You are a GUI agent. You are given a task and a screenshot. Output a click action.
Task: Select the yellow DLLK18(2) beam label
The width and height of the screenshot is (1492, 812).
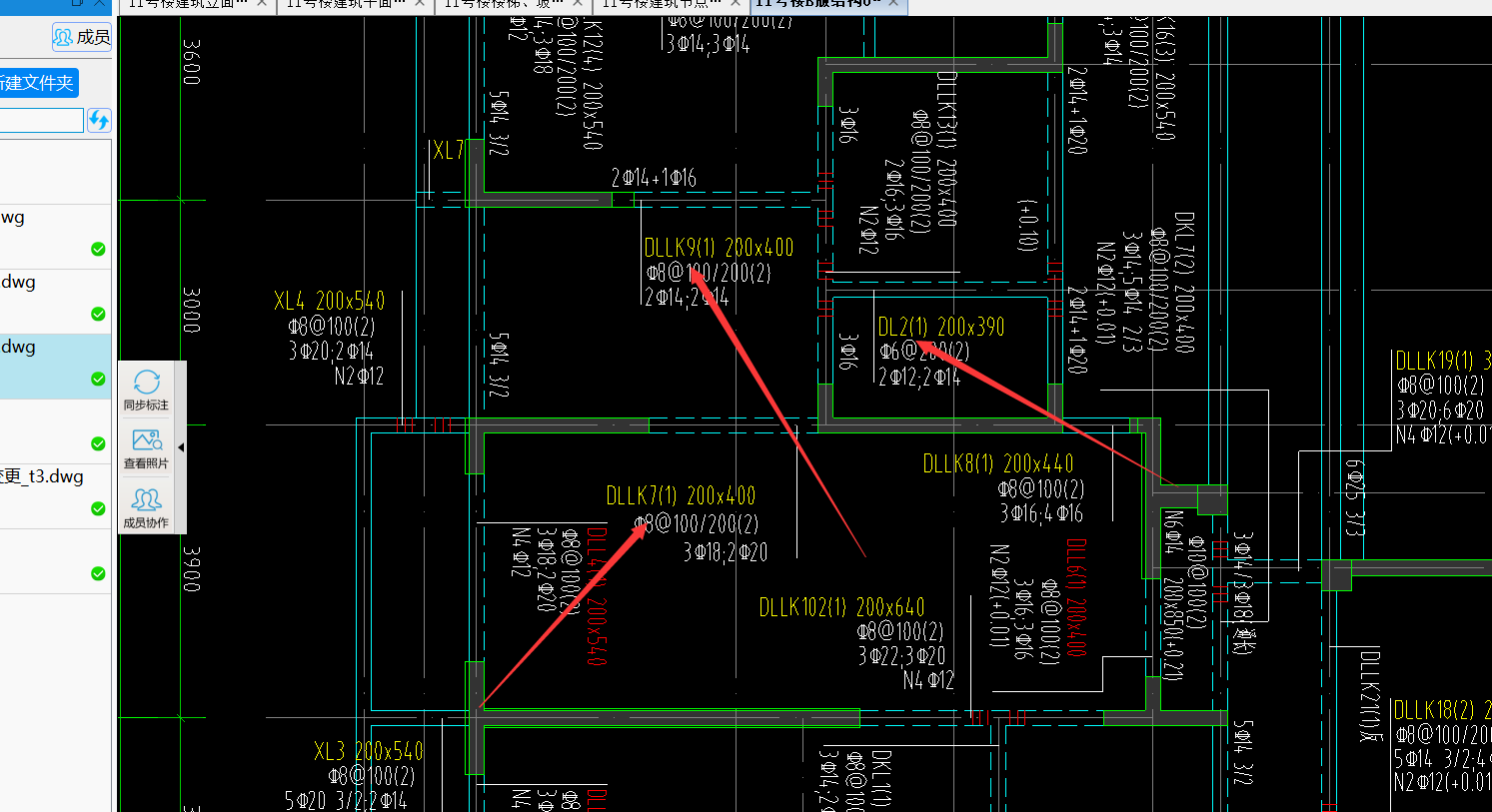point(1441,710)
